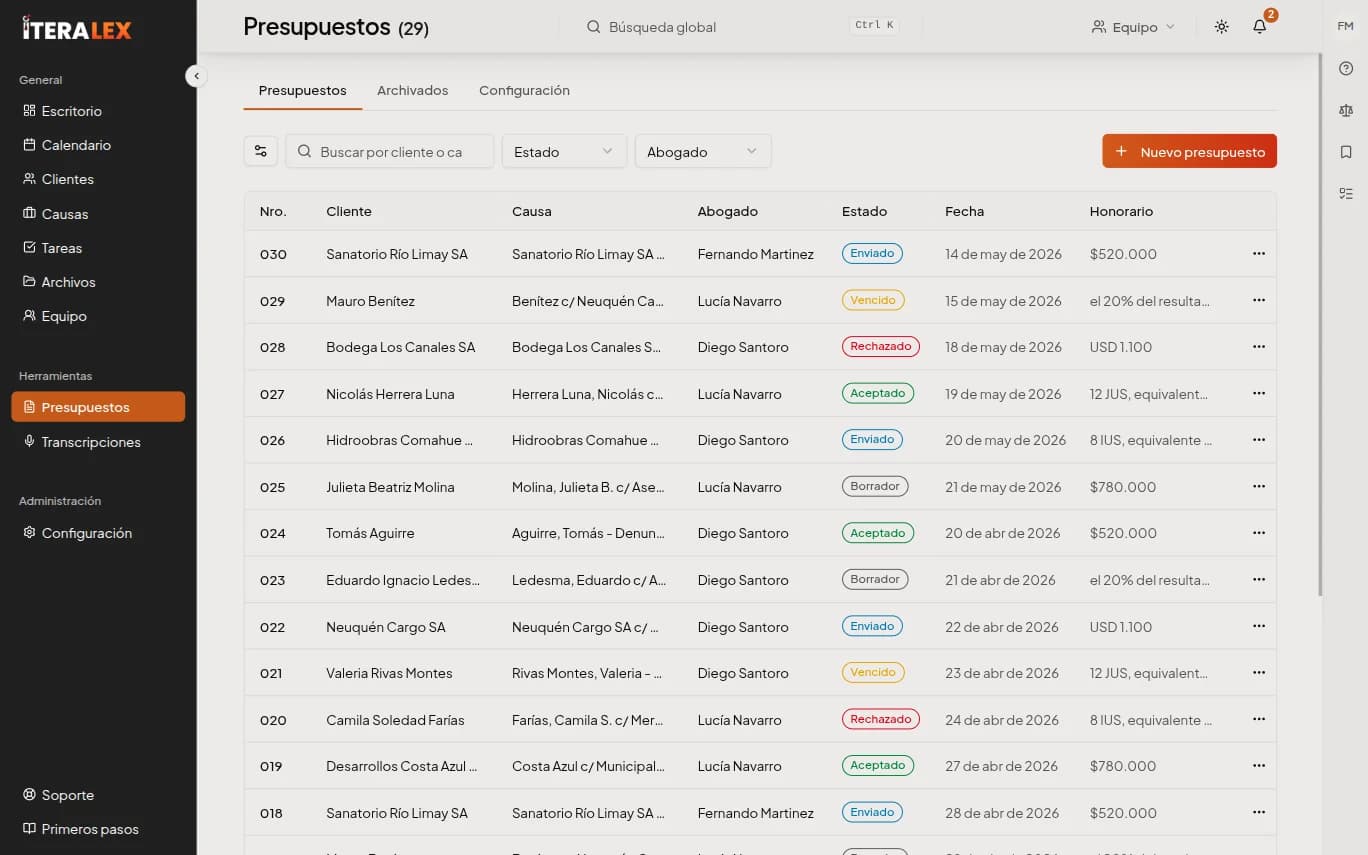Select client Valeria Rivas Montes
The height and width of the screenshot is (855, 1368).
(389, 673)
